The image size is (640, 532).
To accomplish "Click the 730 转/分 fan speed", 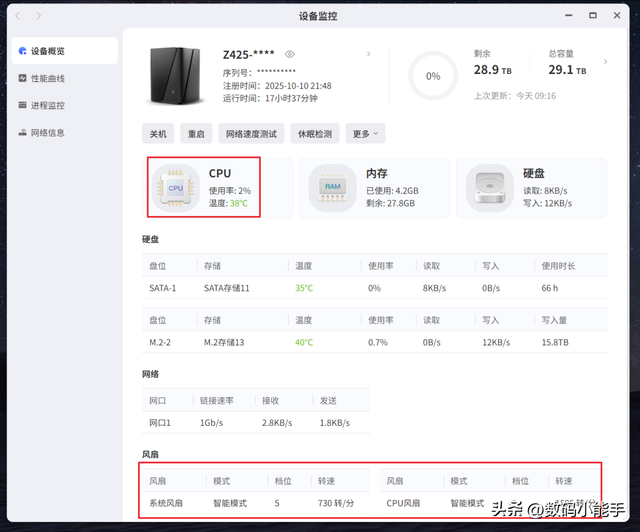I will coord(336,503).
